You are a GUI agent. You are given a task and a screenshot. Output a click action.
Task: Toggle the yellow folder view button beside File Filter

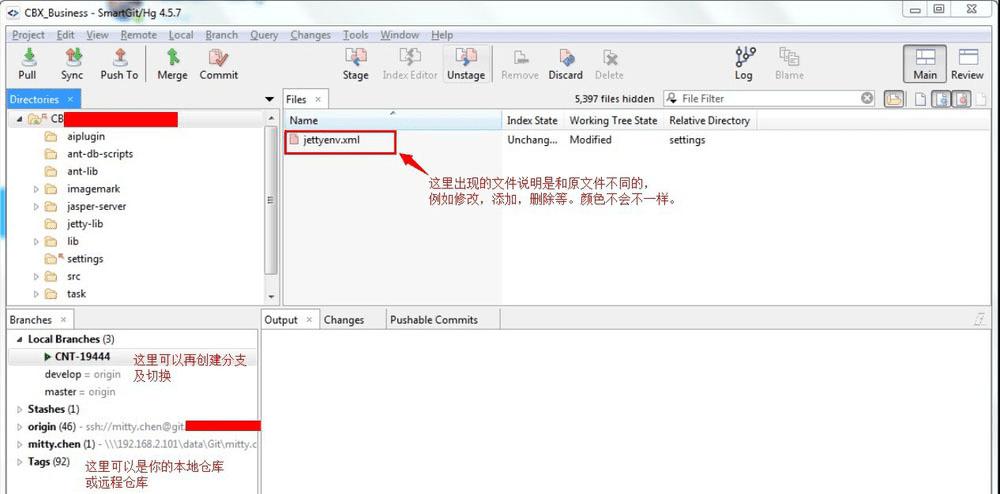tap(893, 99)
